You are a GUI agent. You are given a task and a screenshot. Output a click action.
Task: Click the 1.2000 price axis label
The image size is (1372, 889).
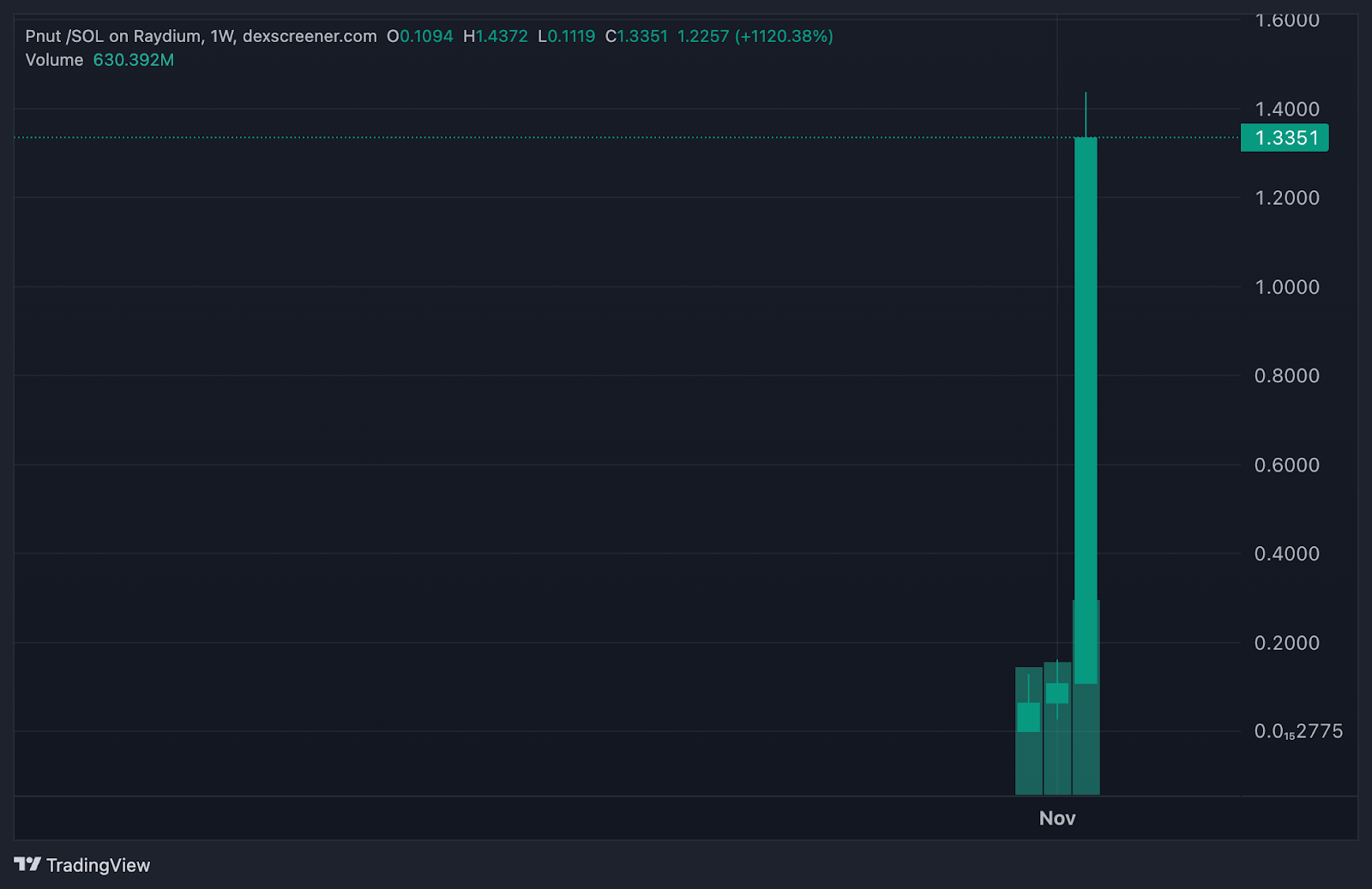pyautogui.click(x=1287, y=198)
